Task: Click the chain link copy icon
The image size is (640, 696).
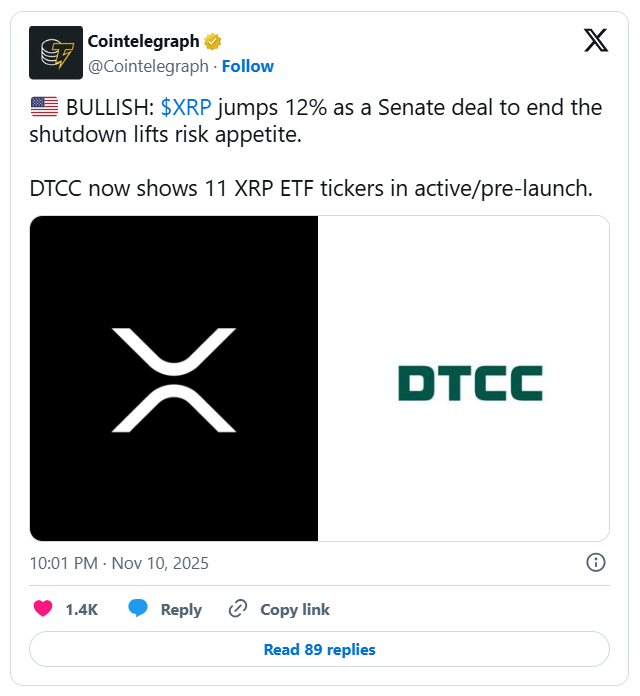Action: coord(237,609)
